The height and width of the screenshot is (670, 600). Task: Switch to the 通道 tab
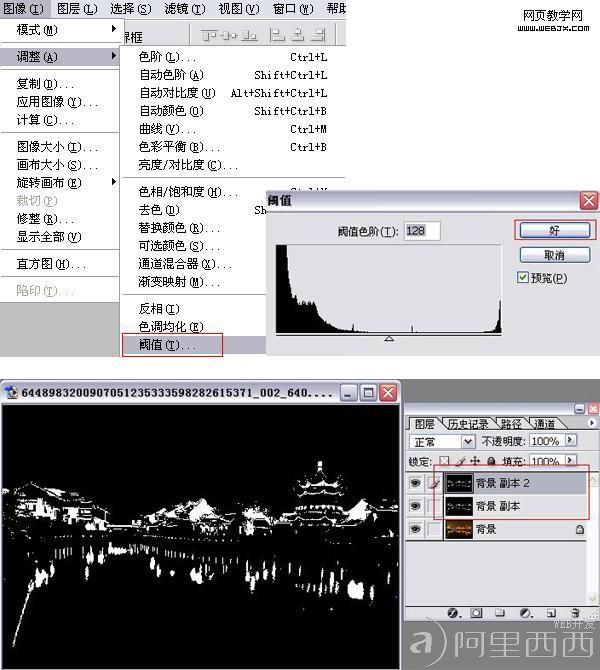[x=544, y=424]
